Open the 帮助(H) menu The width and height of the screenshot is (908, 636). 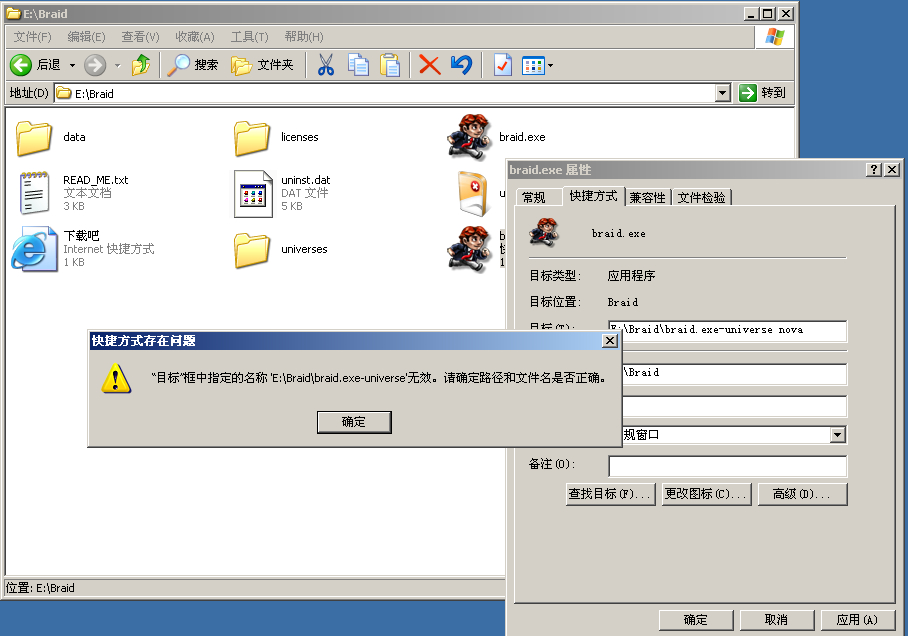pyautogui.click(x=304, y=37)
